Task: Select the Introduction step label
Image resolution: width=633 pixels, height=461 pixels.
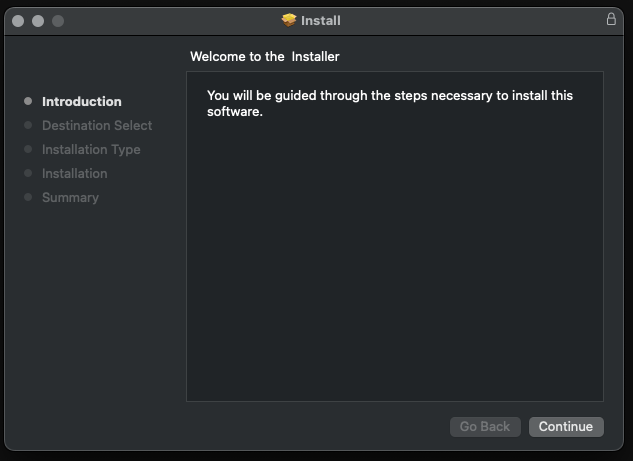Action: [x=82, y=101]
